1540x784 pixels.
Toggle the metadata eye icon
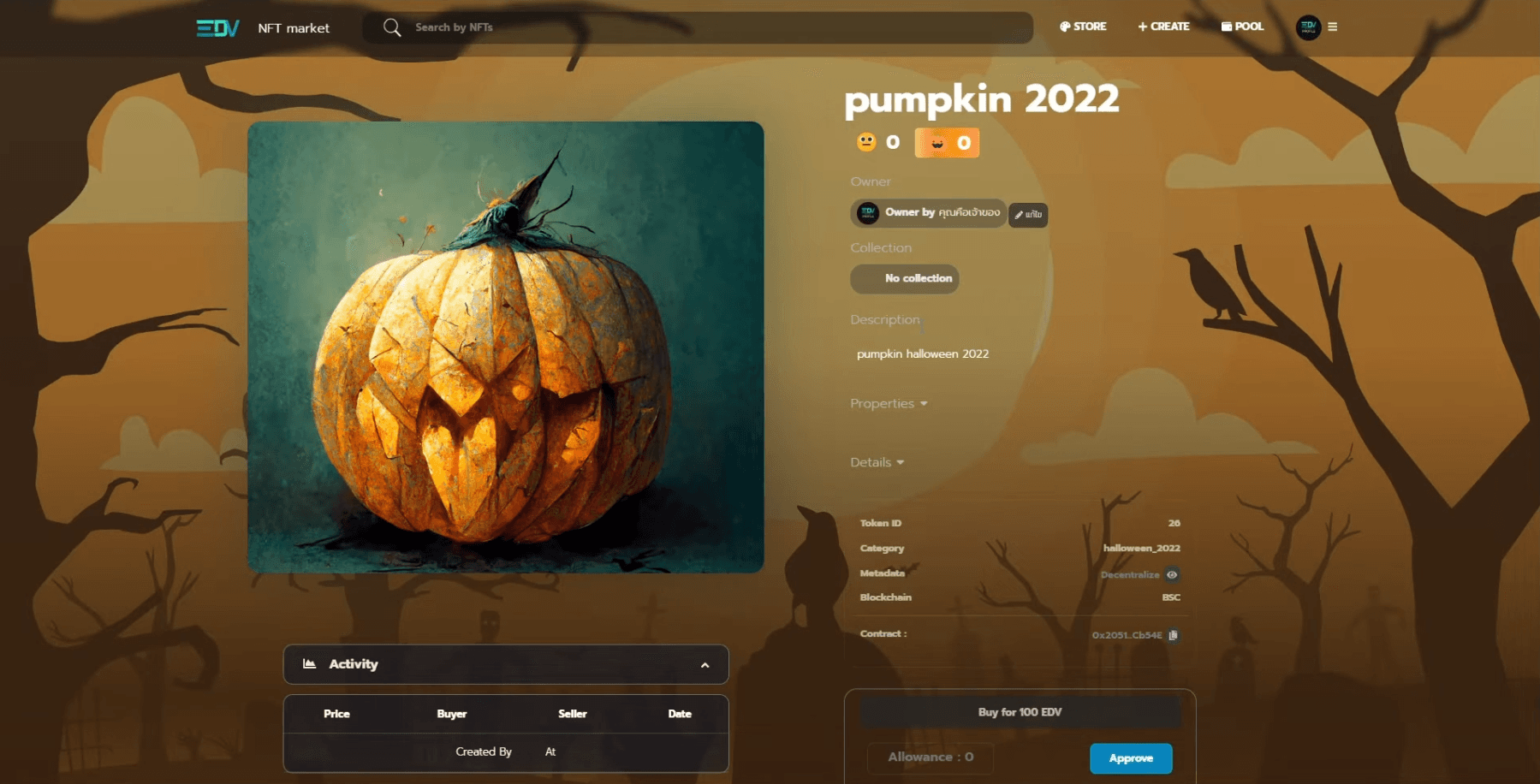point(1172,574)
